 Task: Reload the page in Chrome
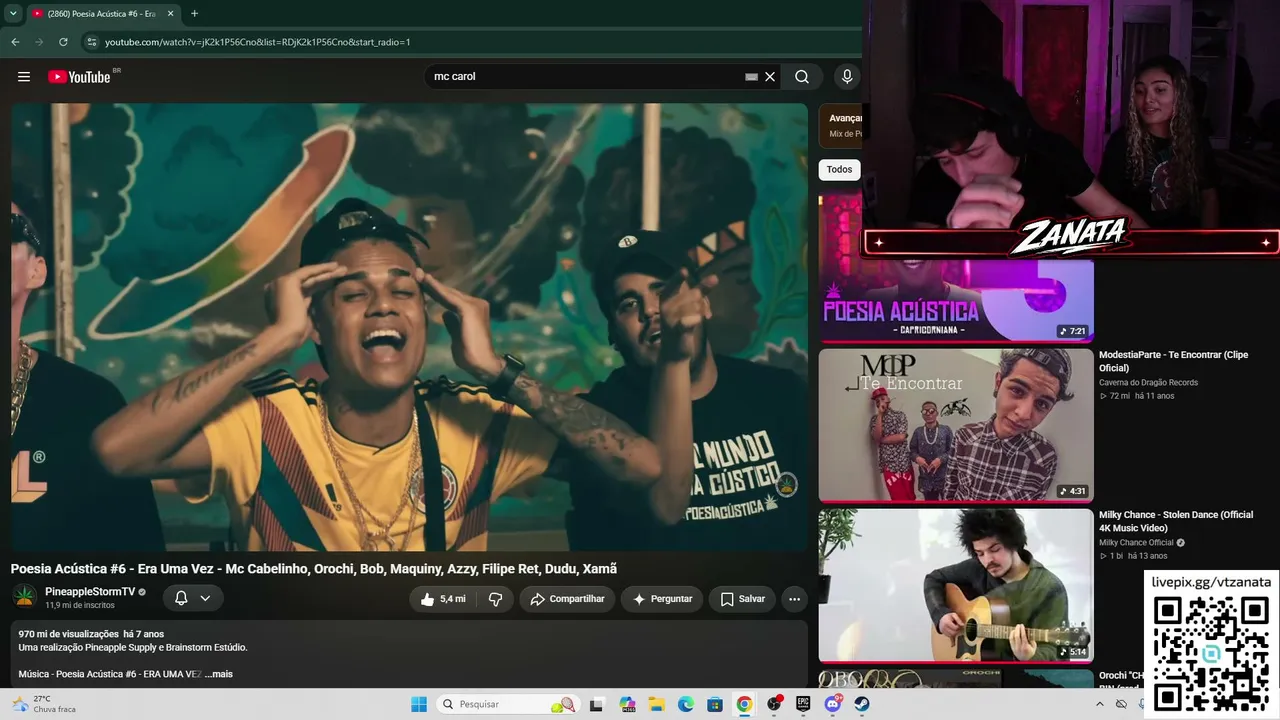point(63,42)
